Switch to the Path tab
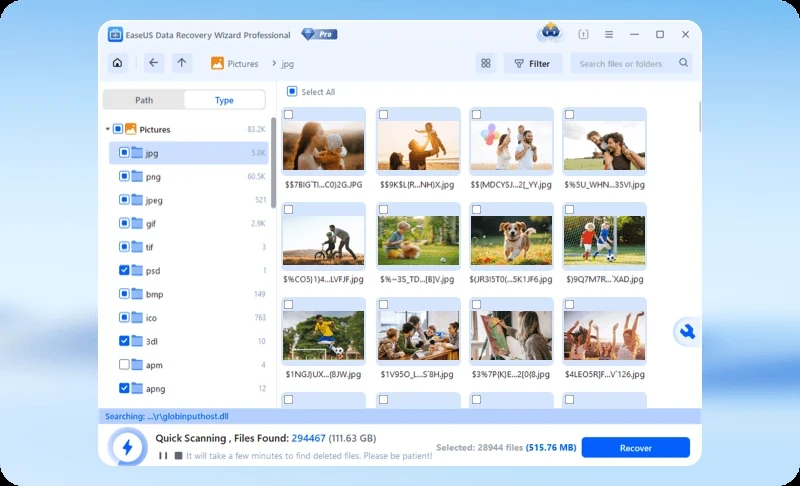The width and height of the screenshot is (800, 486). [x=144, y=100]
